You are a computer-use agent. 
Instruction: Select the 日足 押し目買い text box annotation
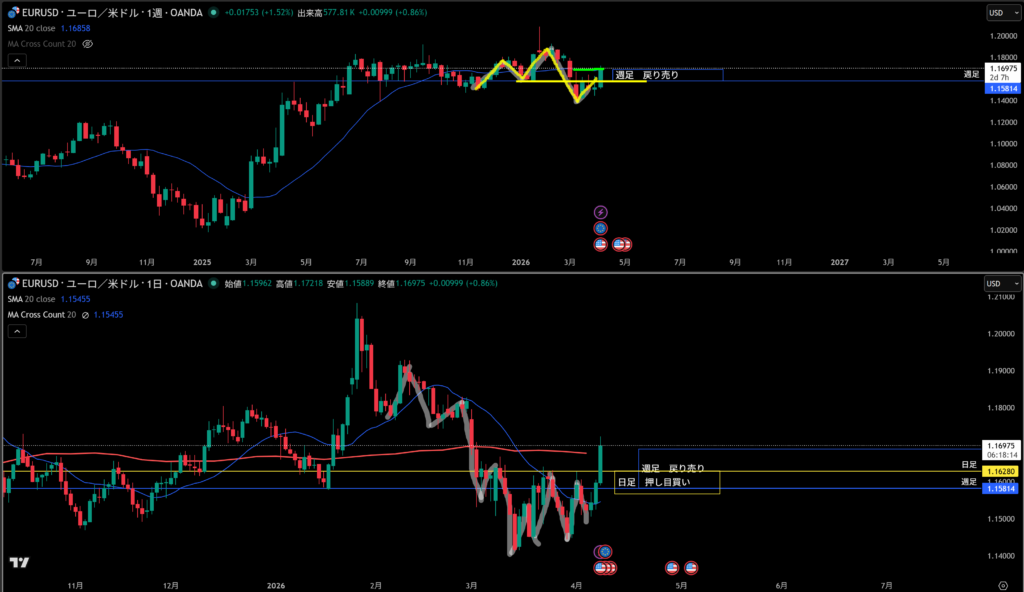pos(667,483)
